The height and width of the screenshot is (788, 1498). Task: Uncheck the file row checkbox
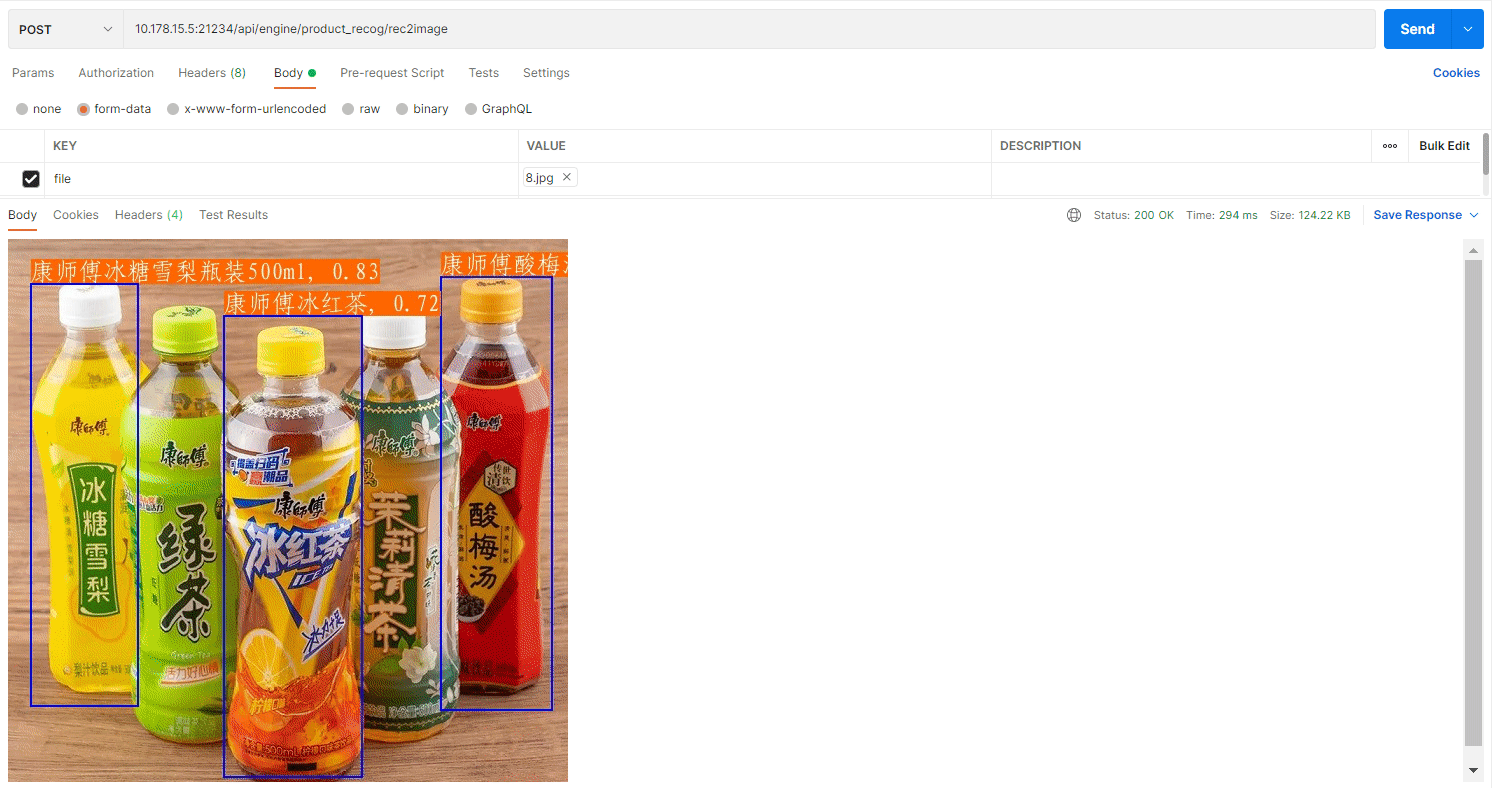[31, 179]
